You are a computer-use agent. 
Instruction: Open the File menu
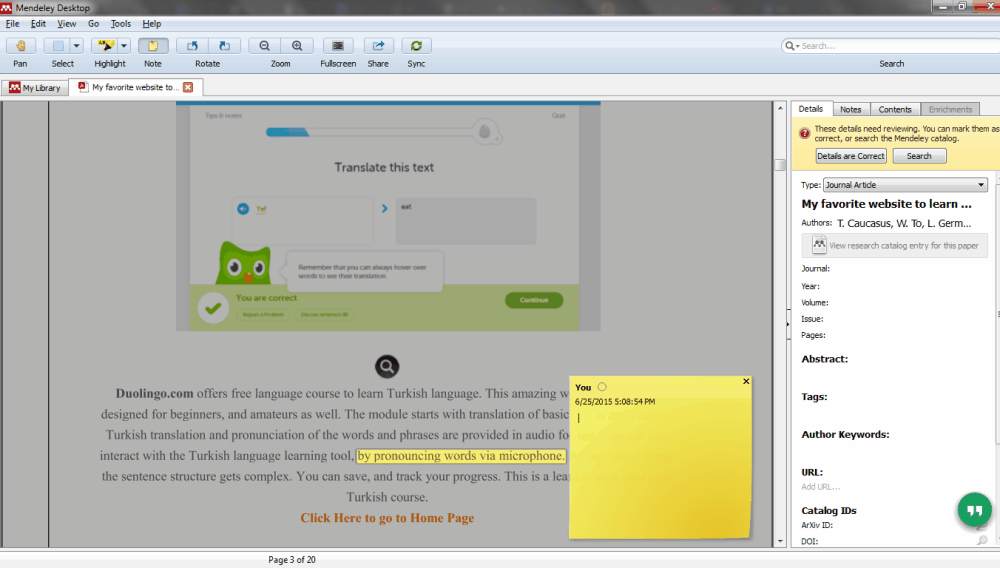tap(12, 24)
